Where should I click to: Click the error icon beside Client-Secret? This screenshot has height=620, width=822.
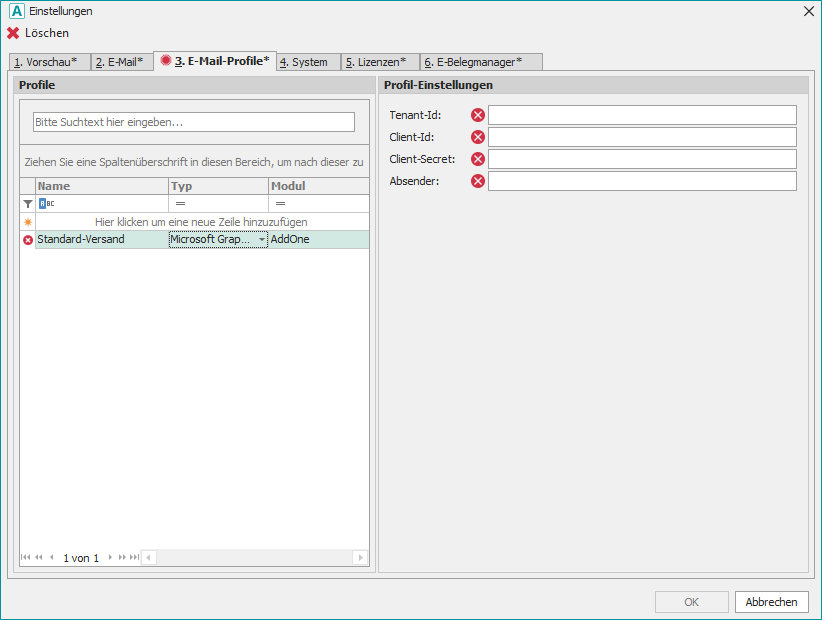pyautogui.click(x=478, y=159)
